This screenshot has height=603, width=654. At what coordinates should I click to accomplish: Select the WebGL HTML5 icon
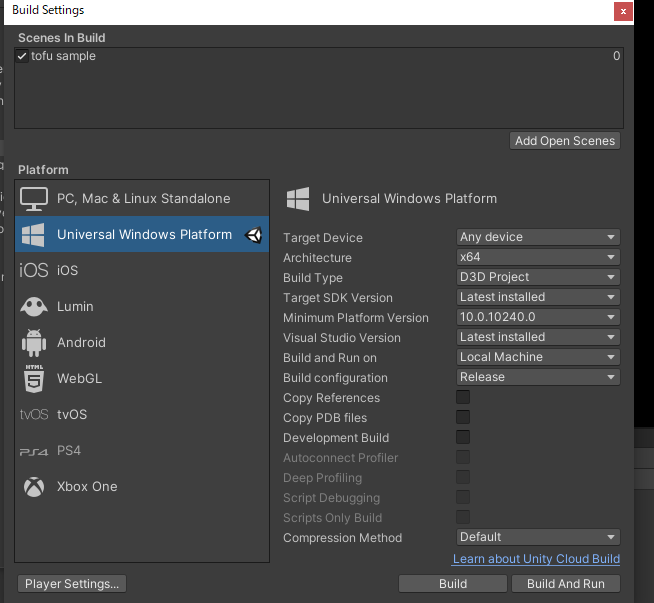[x=34, y=379]
